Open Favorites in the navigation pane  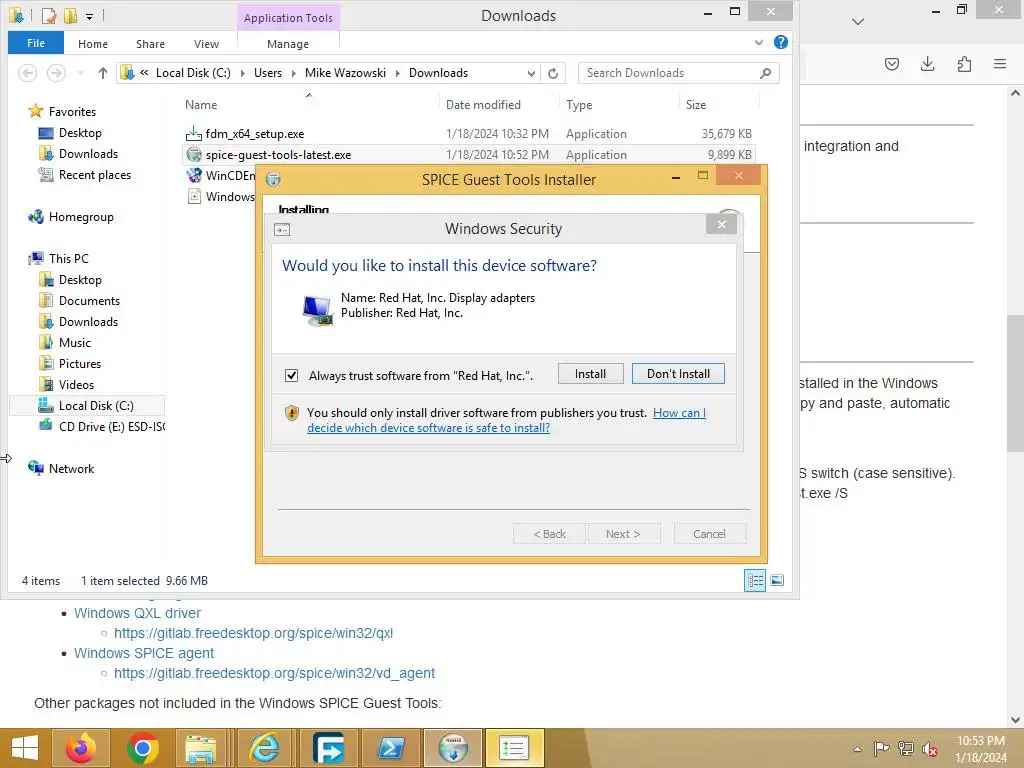coord(72,112)
